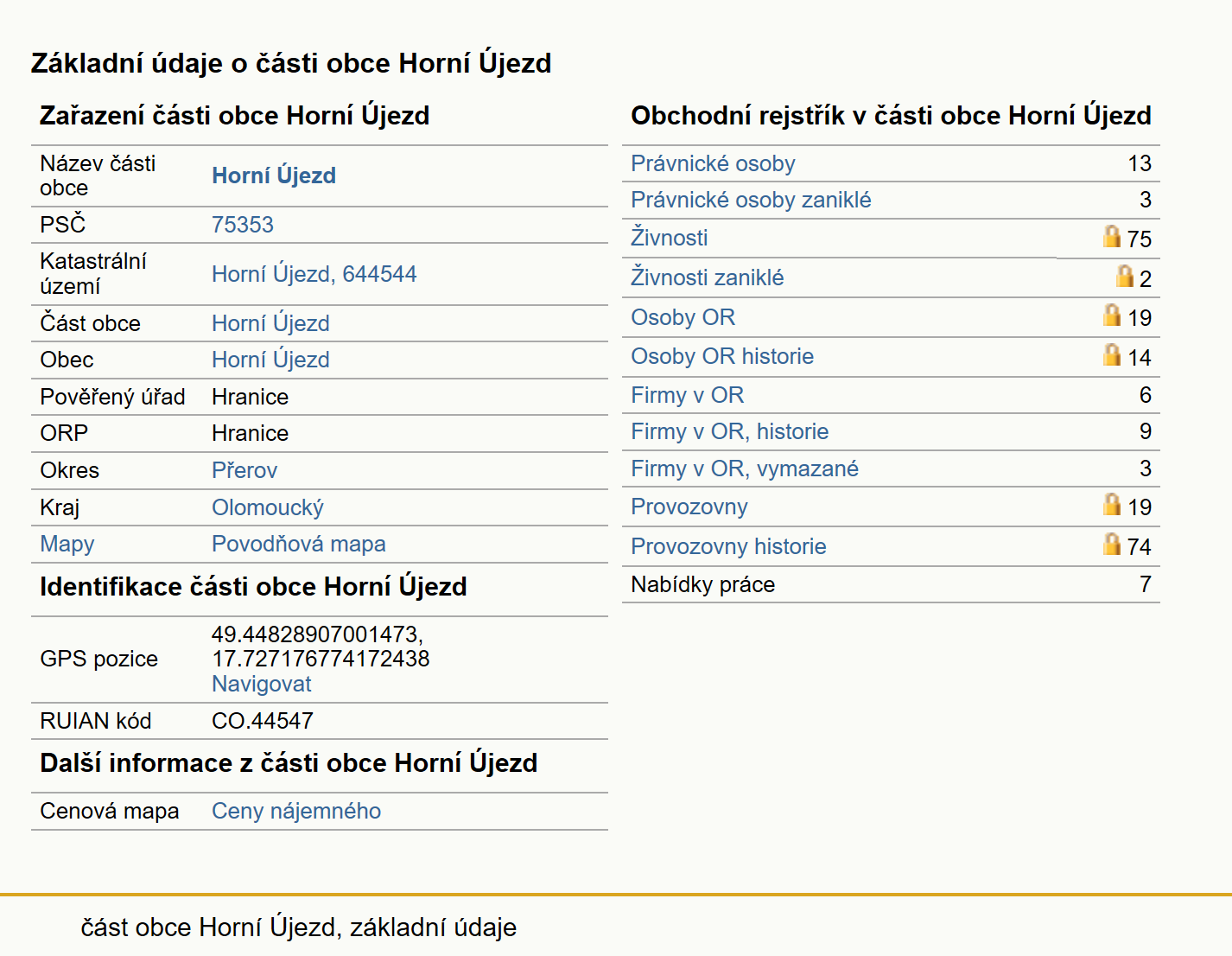Click the lock icon beside Provozovny count

click(x=1112, y=504)
